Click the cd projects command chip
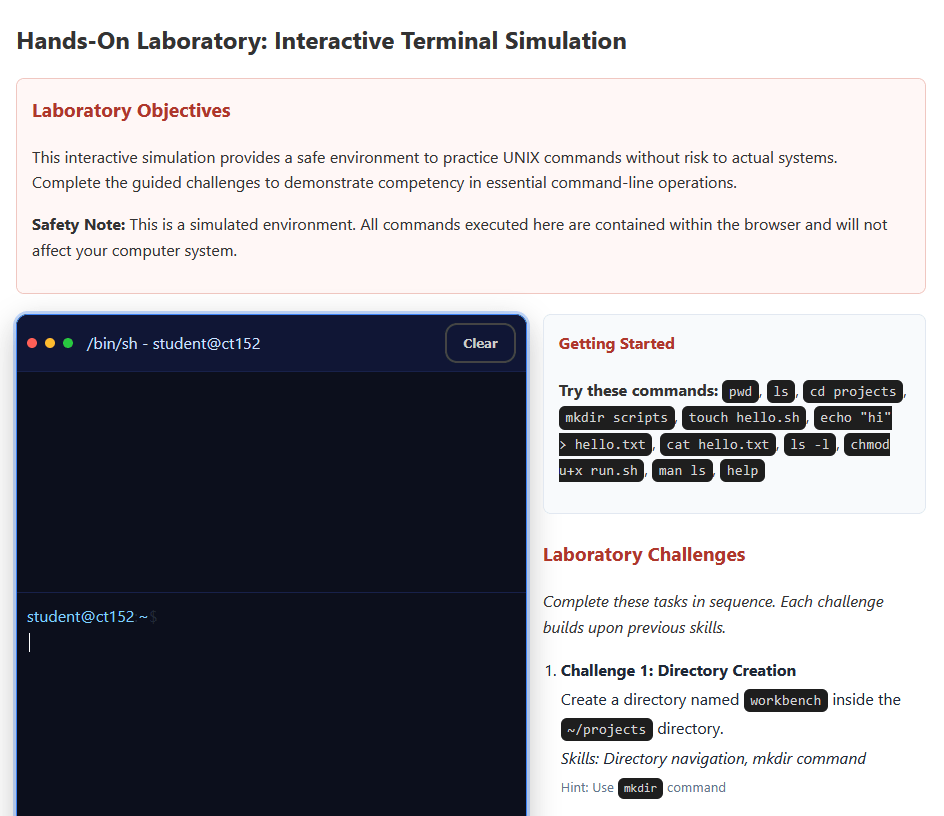Image resolution: width=944 pixels, height=816 pixels. (x=853, y=391)
